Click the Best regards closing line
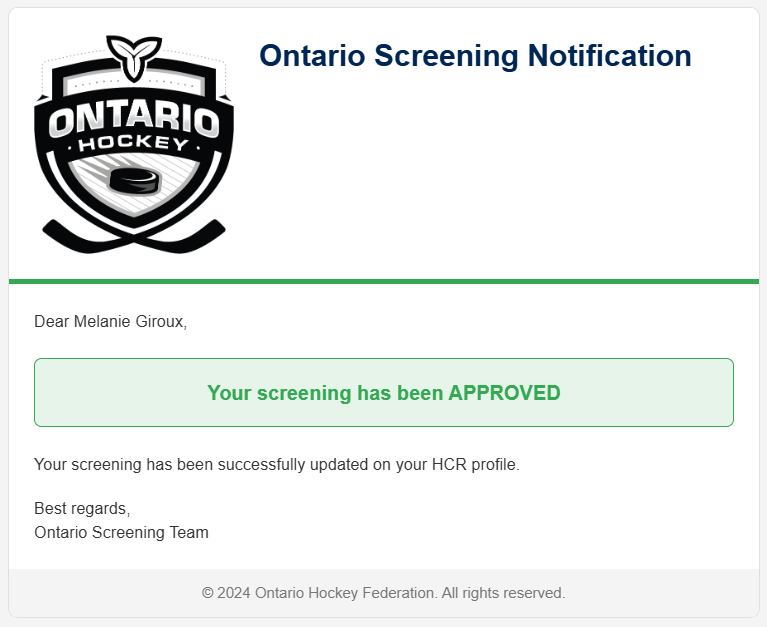 (x=82, y=509)
